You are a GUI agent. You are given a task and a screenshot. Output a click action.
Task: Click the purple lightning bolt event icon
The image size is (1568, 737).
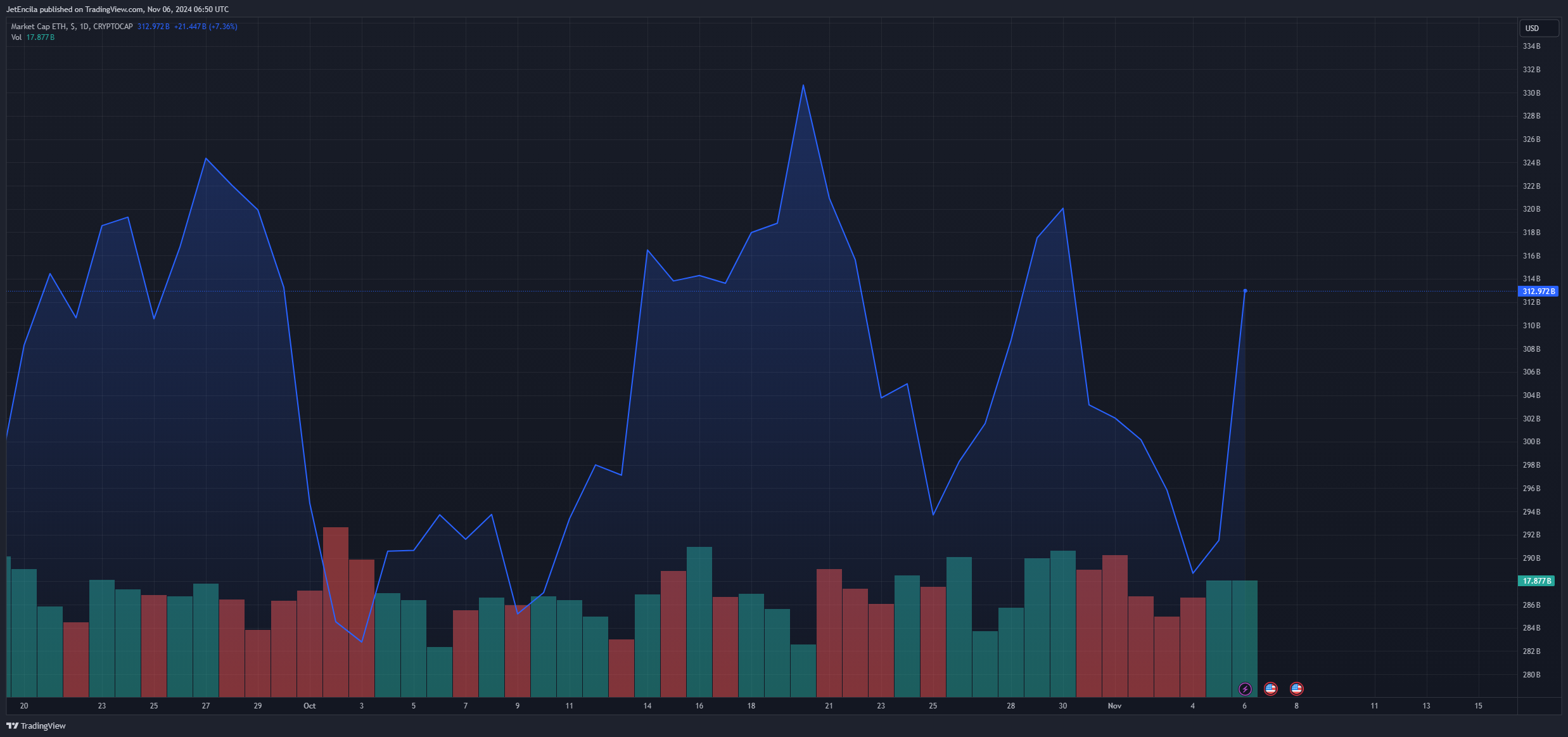(x=1245, y=689)
